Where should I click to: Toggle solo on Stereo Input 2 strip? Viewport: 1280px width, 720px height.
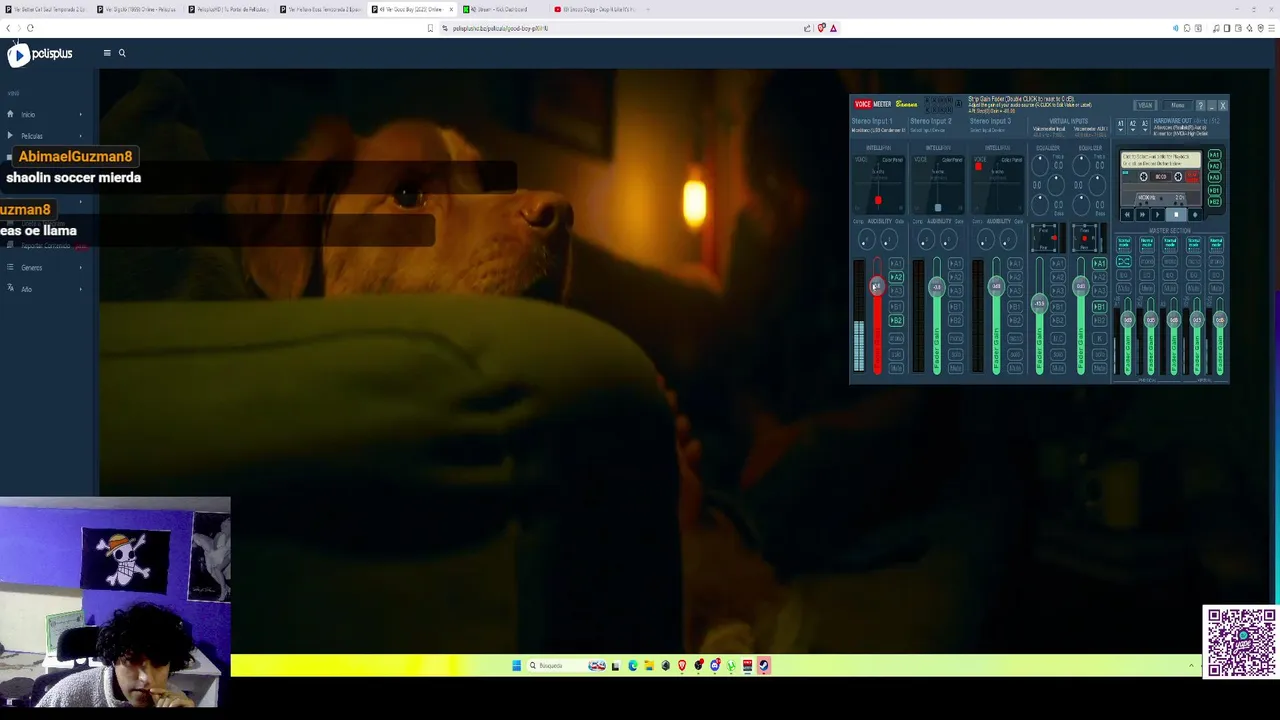[x=956, y=354]
